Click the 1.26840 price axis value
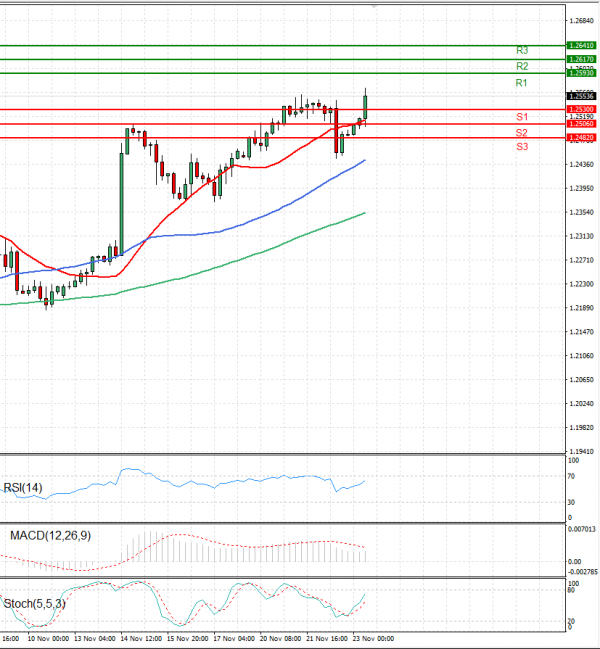600x649 pixels. pos(581,21)
